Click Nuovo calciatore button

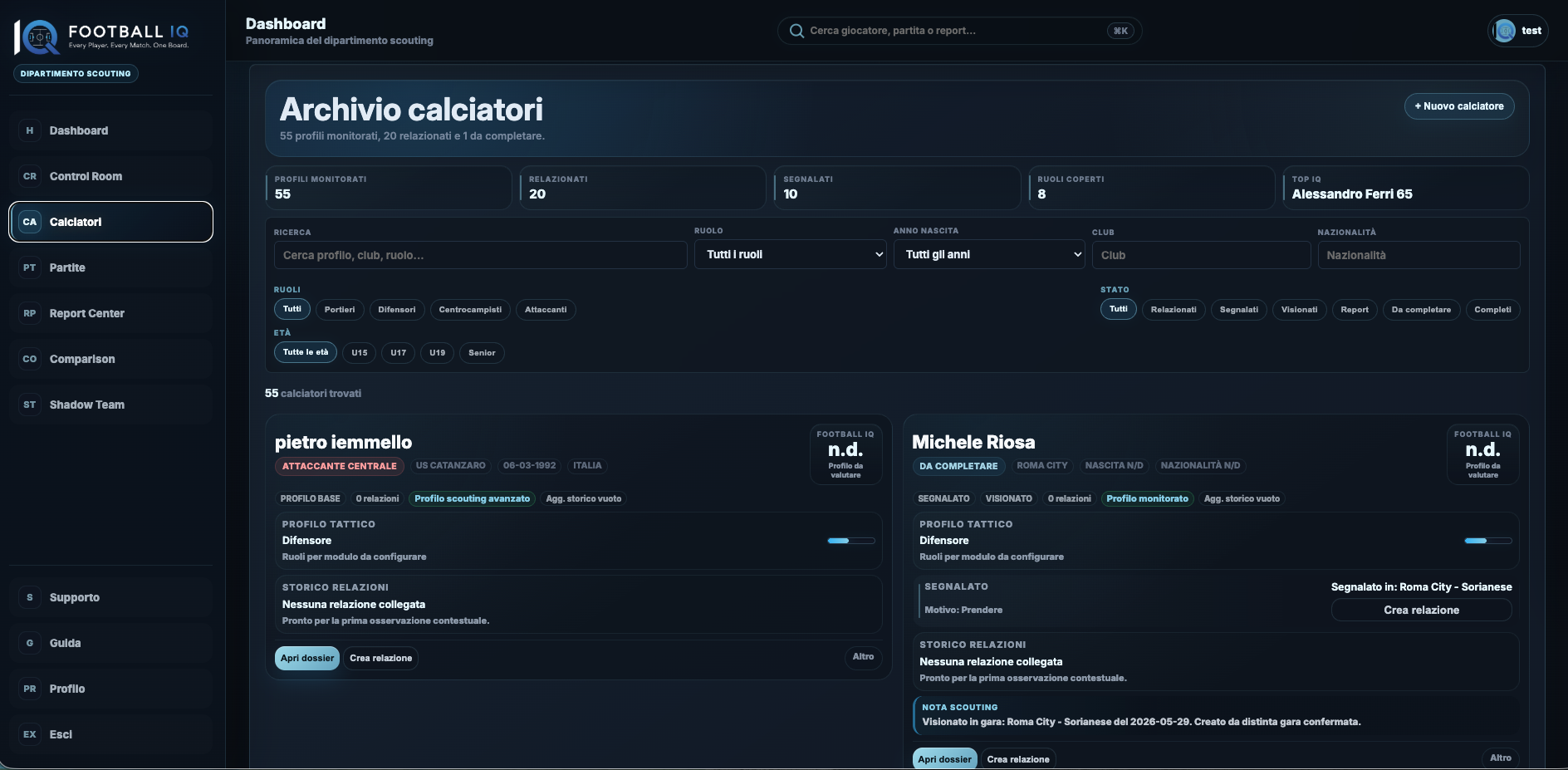[x=1459, y=106]
